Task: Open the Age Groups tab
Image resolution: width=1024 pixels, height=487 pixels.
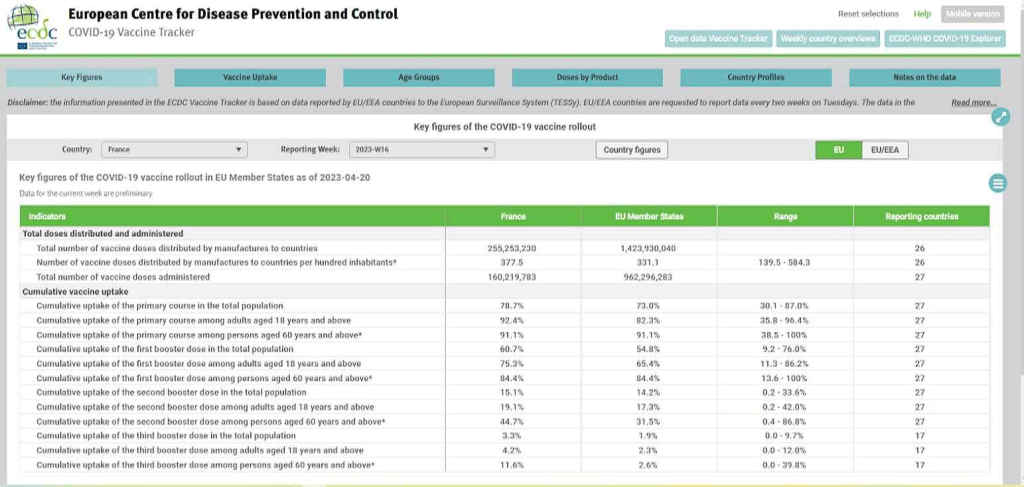Action: click(x=419, y=77)
